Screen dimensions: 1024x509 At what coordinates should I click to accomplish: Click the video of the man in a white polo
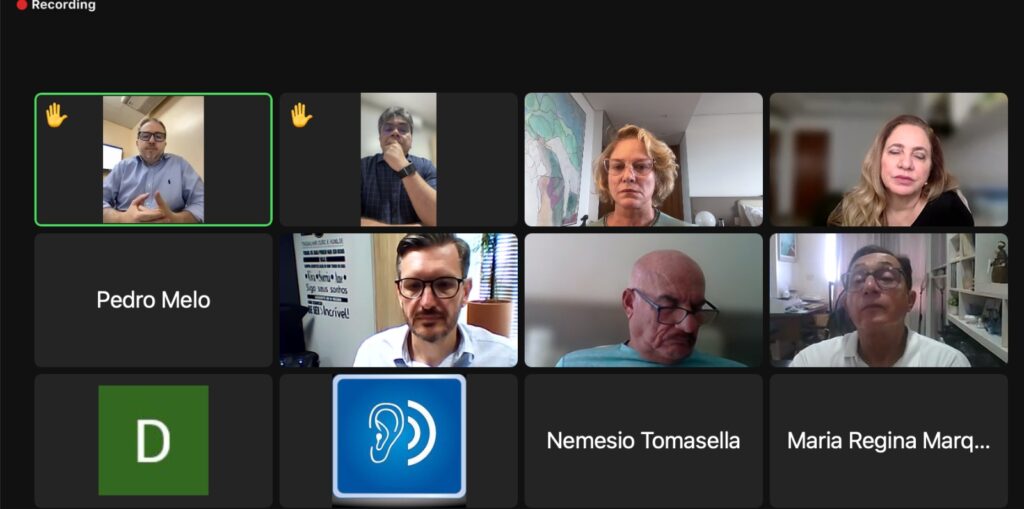pos(888,300)
